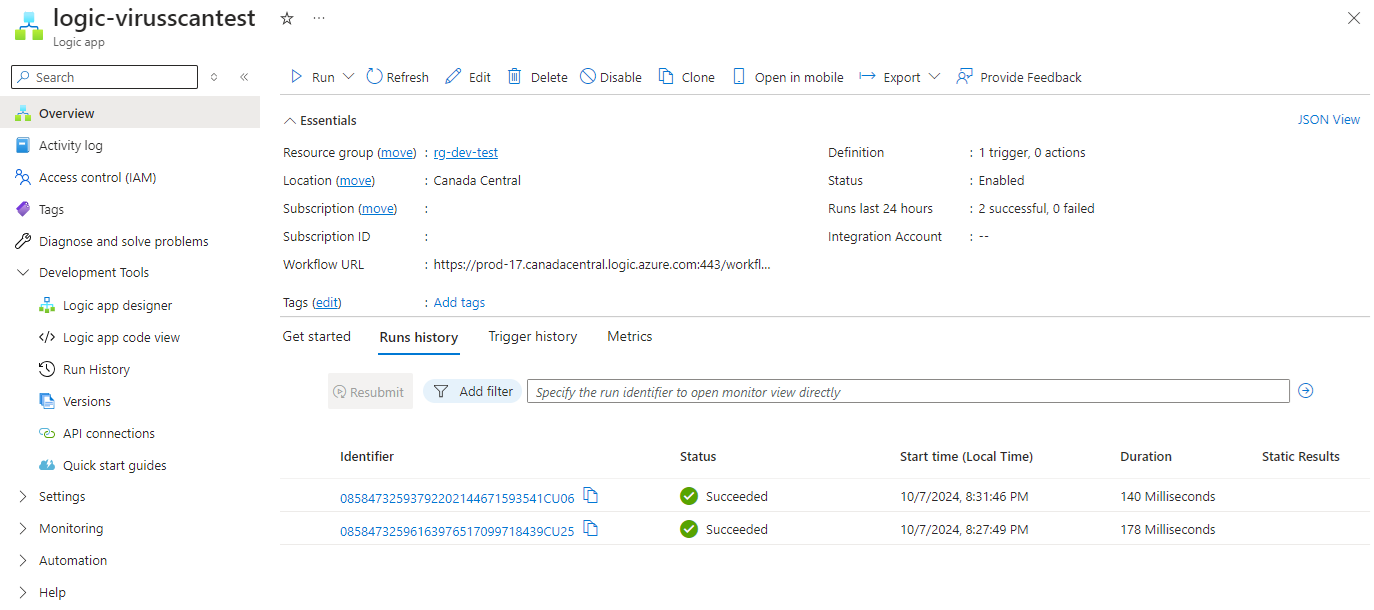Click the Activity log icon in sidebar
1374x610 pixels.
click(x=23, y=145)
